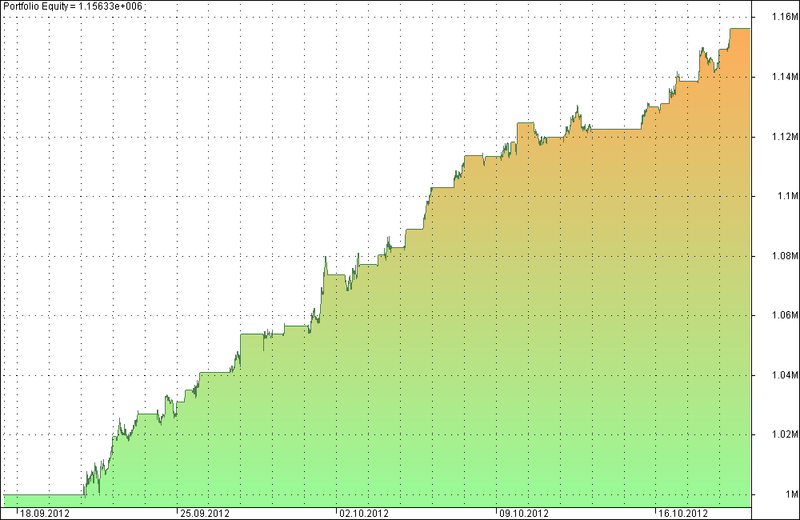The width and height of the screenshot is (800, 520).
Task: Click the 02.10.2012 date marker
Action: (365, 512)
